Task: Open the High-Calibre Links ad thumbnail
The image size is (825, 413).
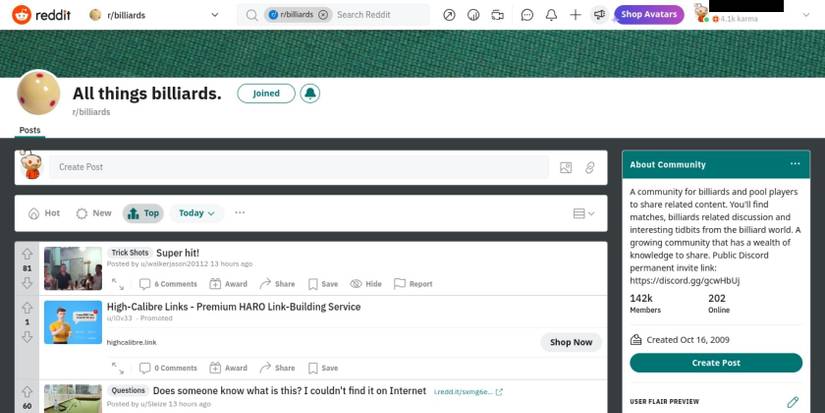Action: [x=73, y=322]
